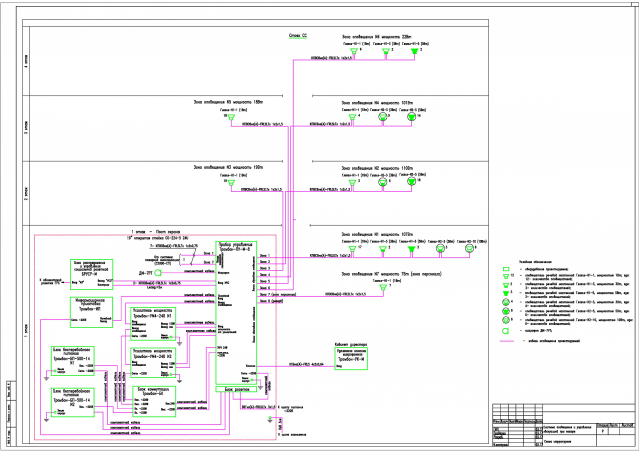Click the middle circled speaker in zone N4
The width and height of the screenshot is (640, 452).
tap(383, 117)
